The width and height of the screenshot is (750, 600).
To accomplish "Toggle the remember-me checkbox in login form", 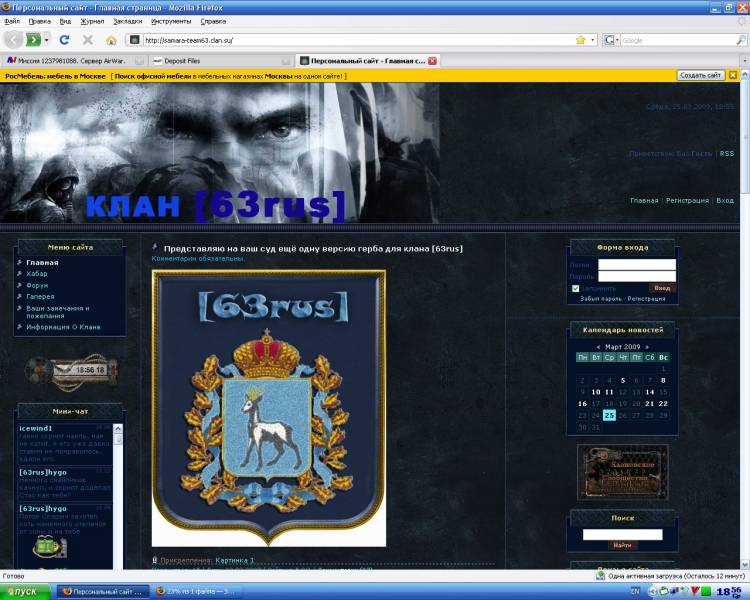I will coord(575,288).
